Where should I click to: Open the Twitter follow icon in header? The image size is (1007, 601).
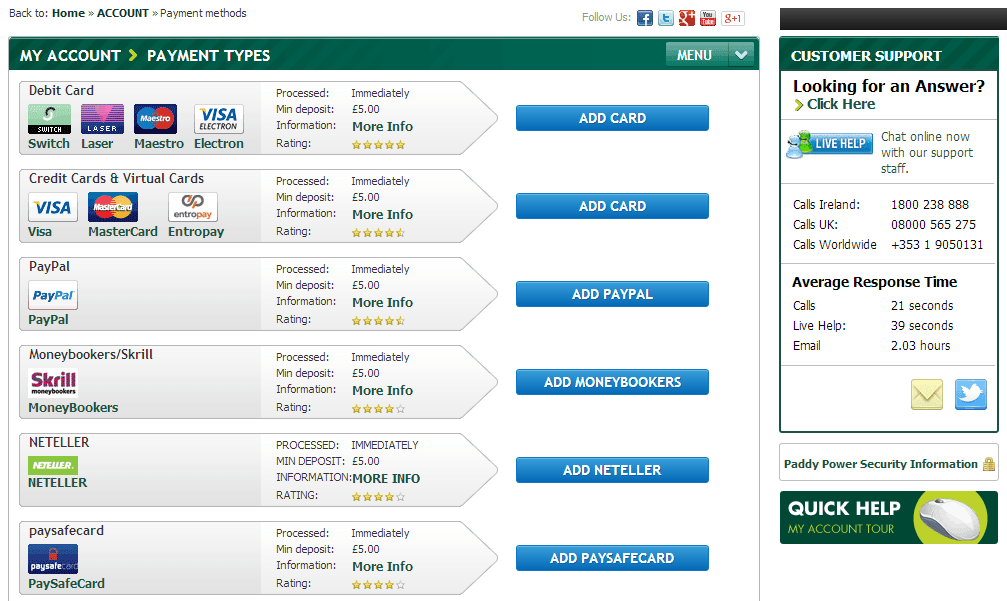(x=666, y=18)
